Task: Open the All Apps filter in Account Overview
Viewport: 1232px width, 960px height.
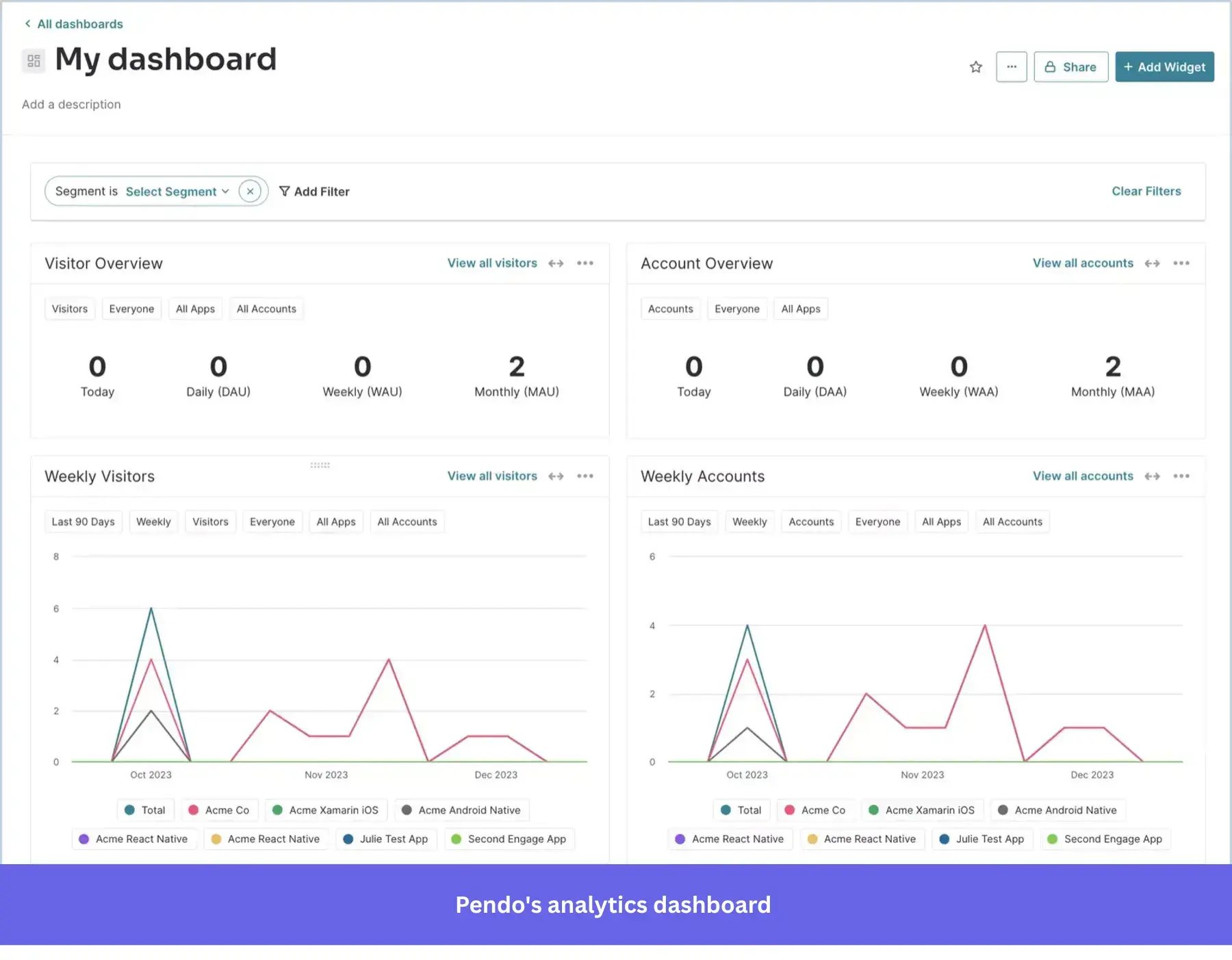Action: [x=800, y=309]
